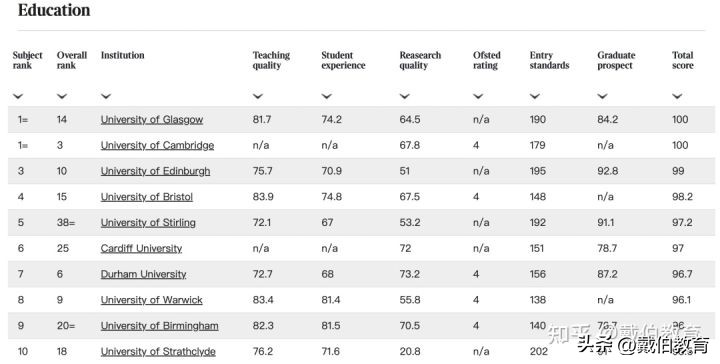Screen dimensions: 720x364
Task: Sort by Teaching quality chevron
Action: point(258,96)
